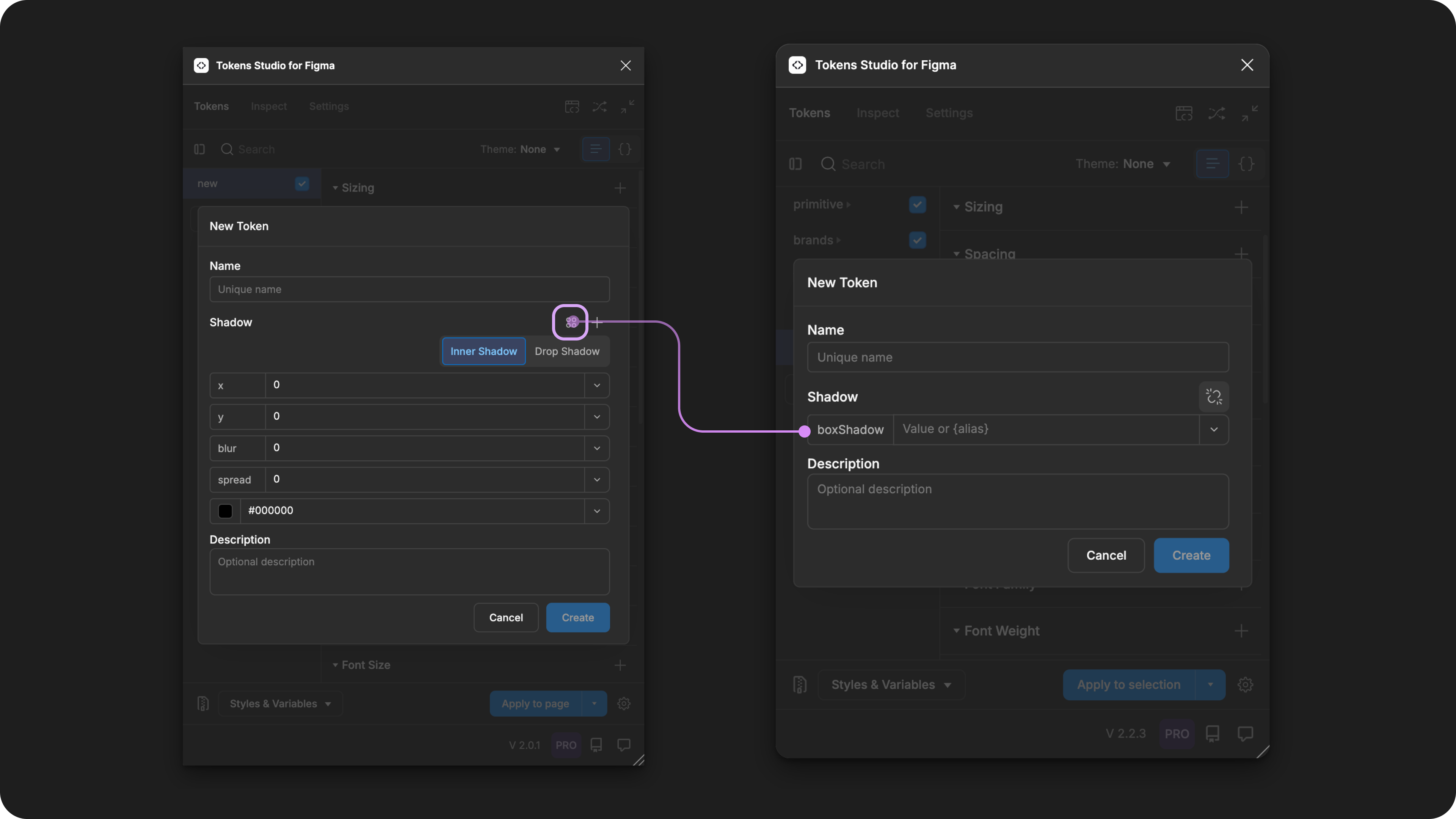Viewport: 1456px width, 819px height.
Task: Add a Font Size token with plus icon
Action: [x=620, y=665]
